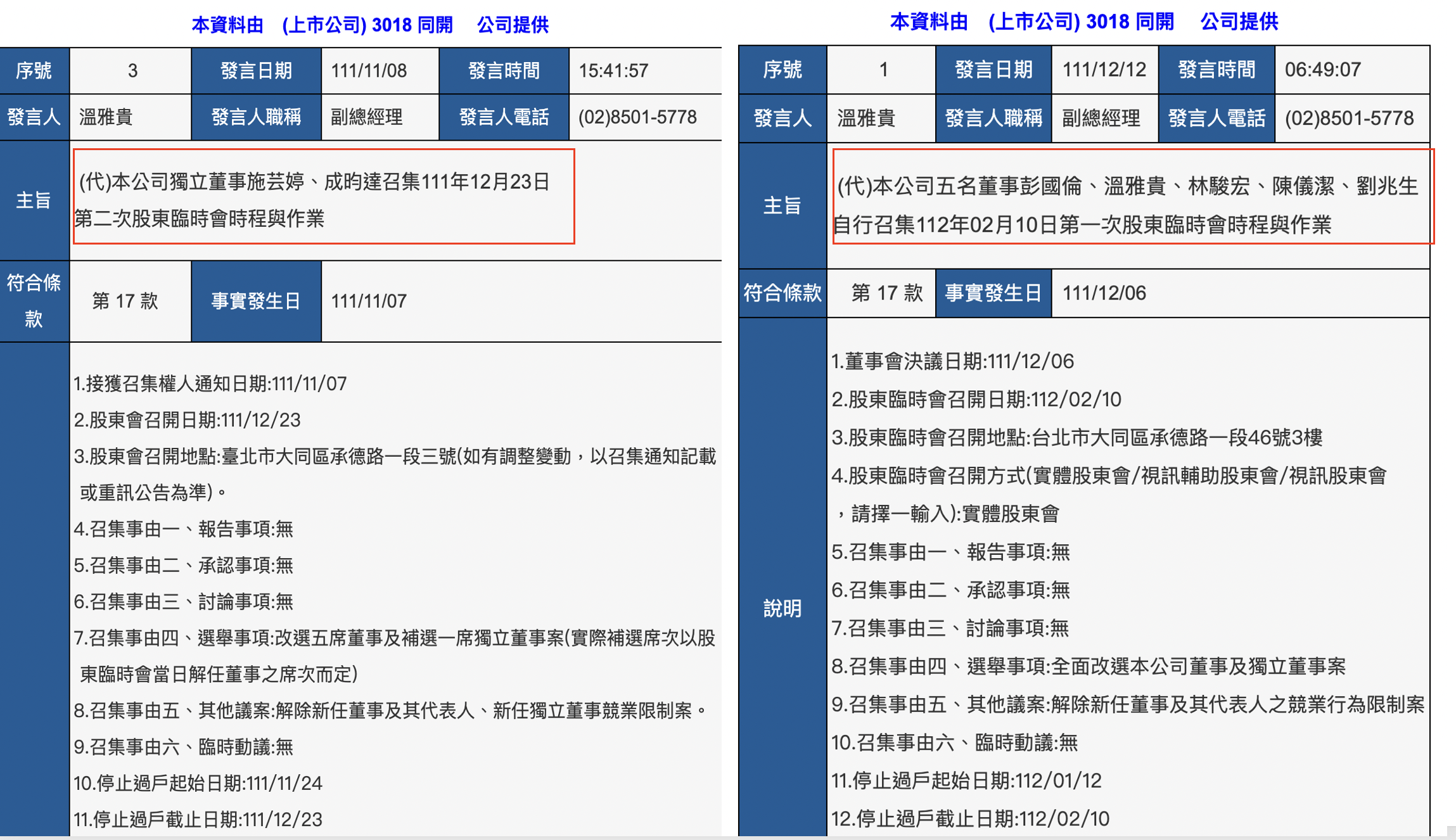This screenshot has width=1456, height=840.
Task: Click line '2.股東臨時會召開日期:112/02/10'
Action: click(976, 399)
